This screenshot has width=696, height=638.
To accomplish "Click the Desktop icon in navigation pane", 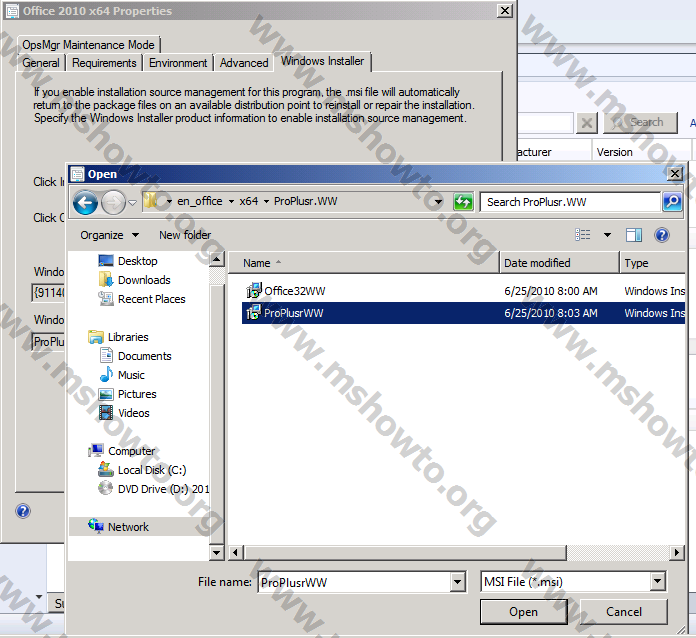I will pos(106,261).
